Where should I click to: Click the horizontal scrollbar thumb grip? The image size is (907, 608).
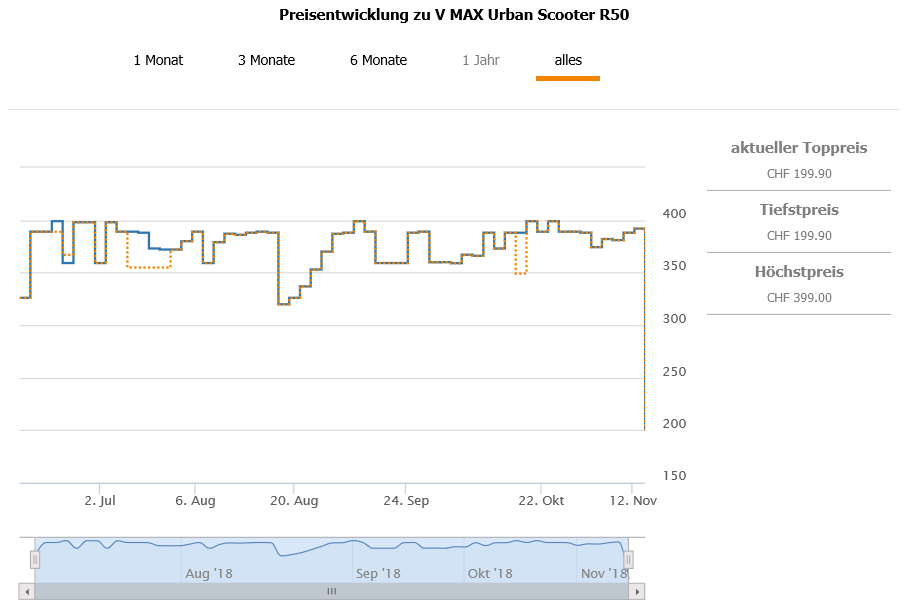331,591
